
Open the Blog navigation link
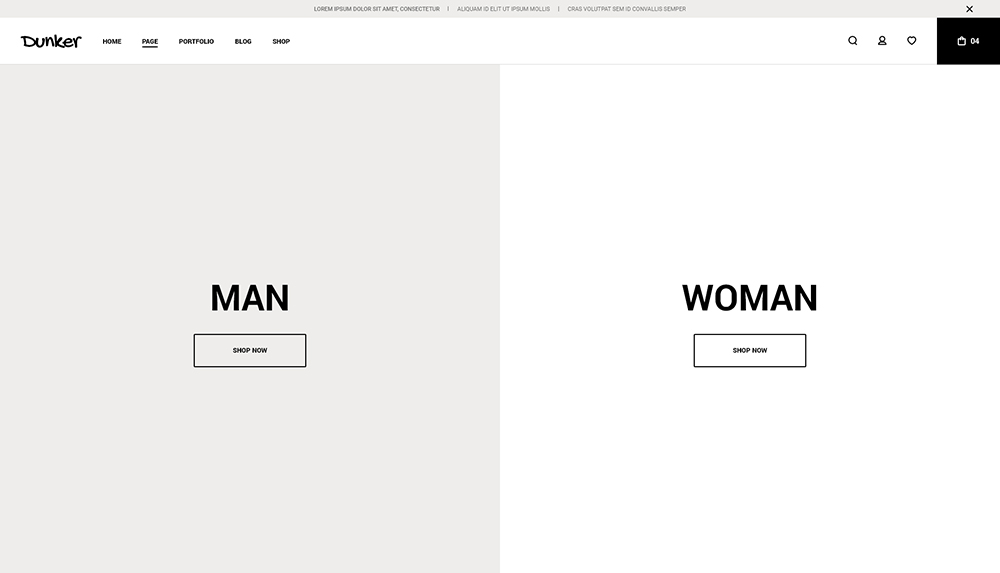click(x=243, y=42)
